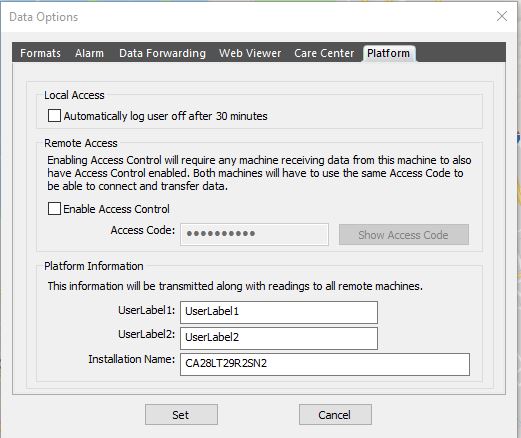Click the Local Access group label
The height and width of the screenshot is (438, 521).
(x=74, y=95)
